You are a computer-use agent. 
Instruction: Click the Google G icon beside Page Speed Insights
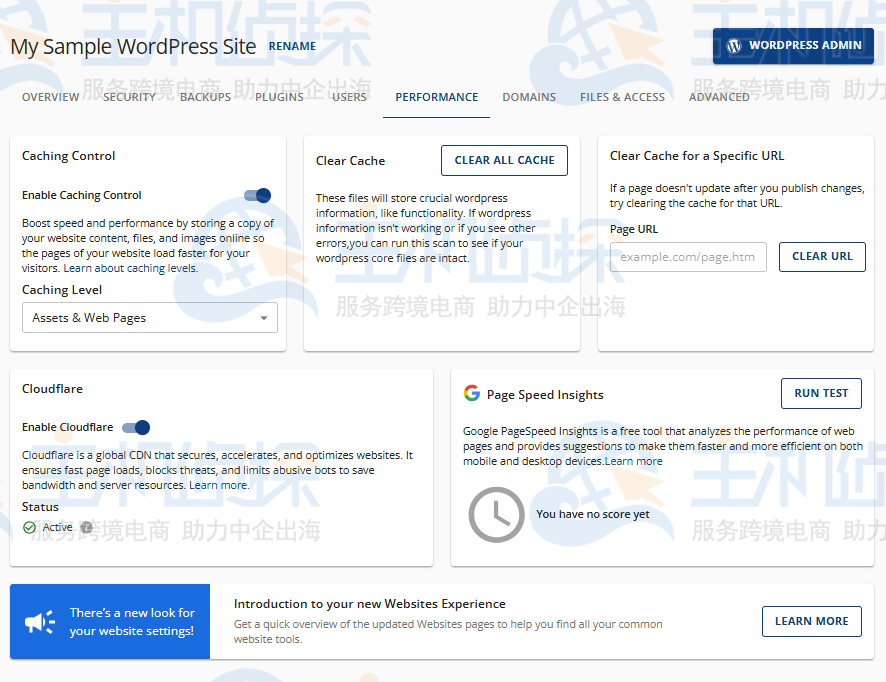[x=472, y=393]
